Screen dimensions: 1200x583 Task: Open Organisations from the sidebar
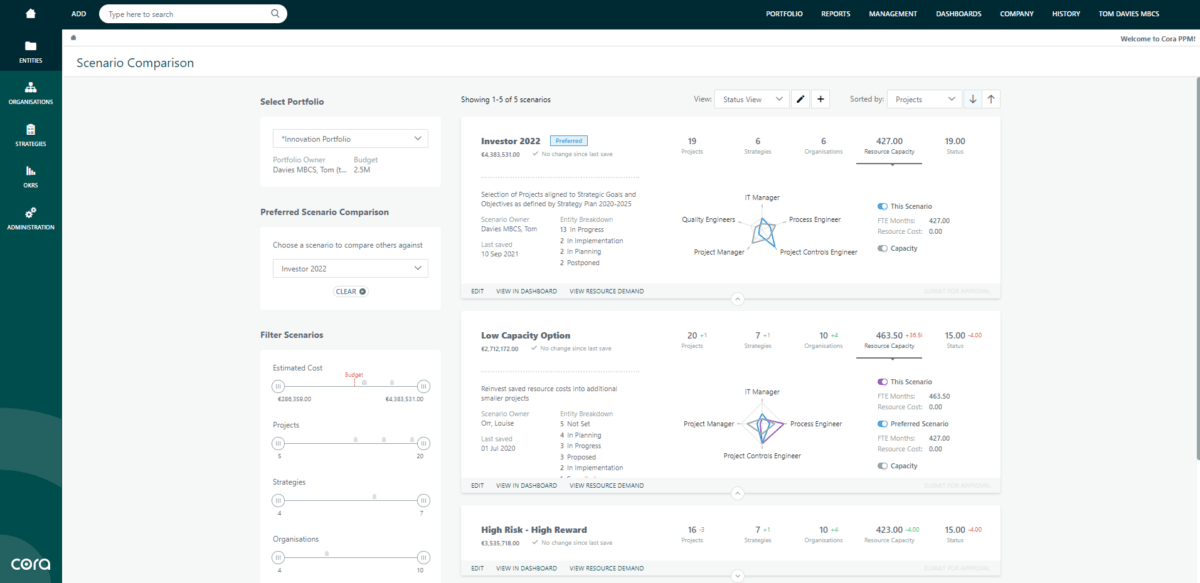(x=30, y=93)
